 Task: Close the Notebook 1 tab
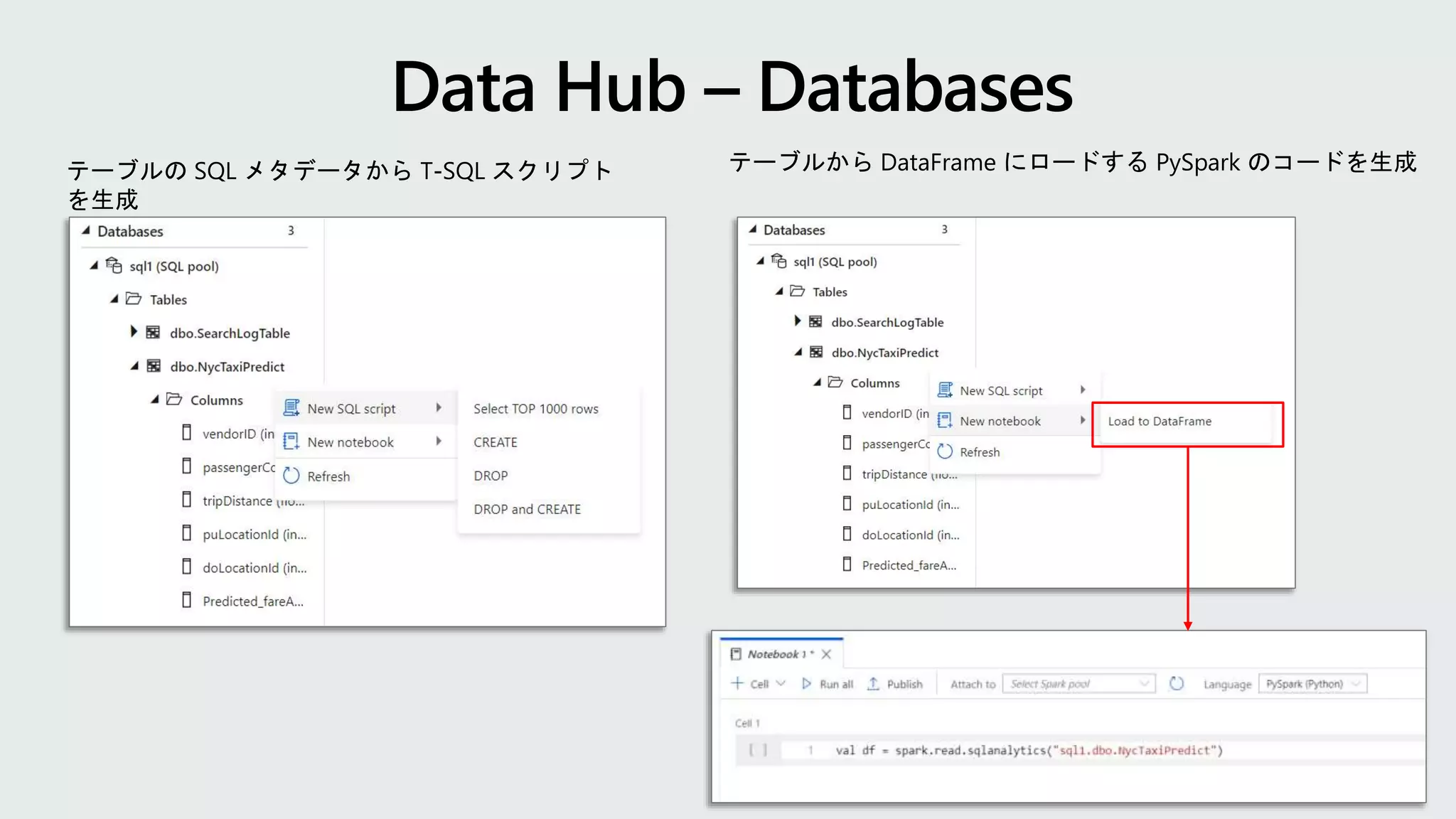point(826,654)
